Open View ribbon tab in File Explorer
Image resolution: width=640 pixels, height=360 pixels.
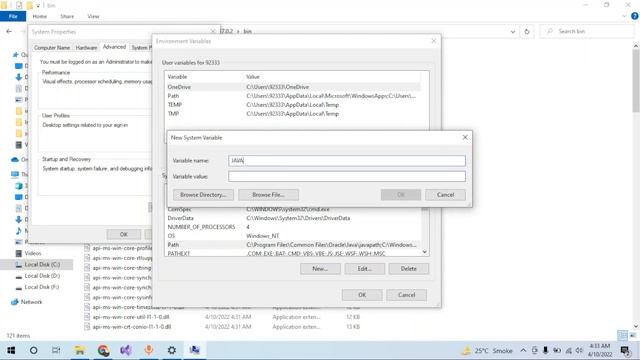click(x=93, y=16)
